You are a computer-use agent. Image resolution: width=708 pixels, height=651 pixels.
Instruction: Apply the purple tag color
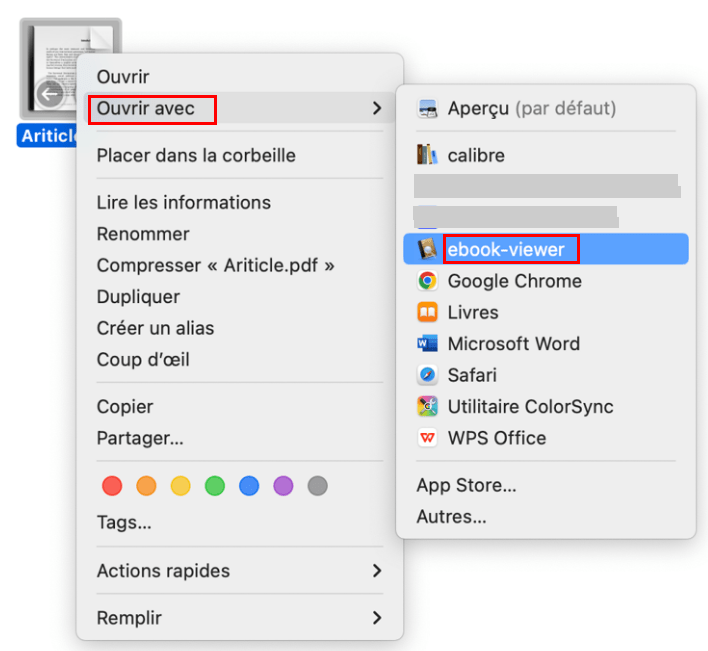click(283, 486)
